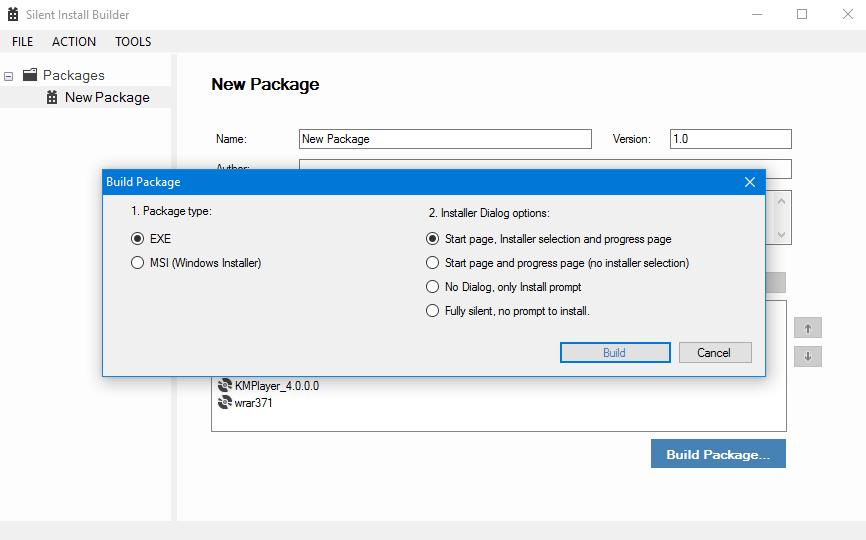Move installer up with arrow button
This screenshot has height=540, width=866.
pyautogui.click(x=808, y=328)
